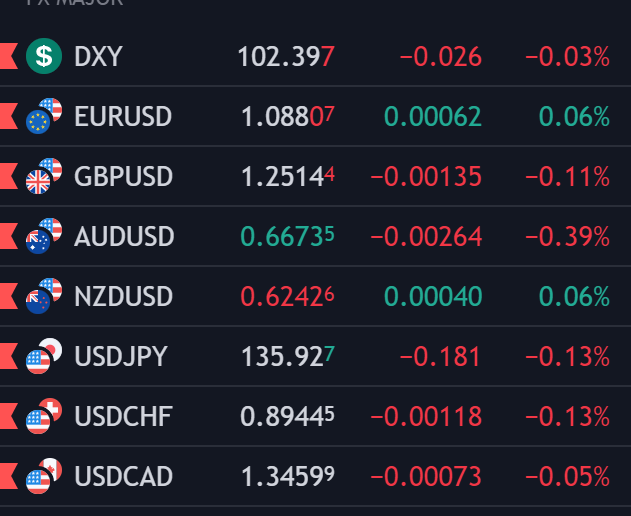Click the USDCAD flag pair icon
Viewport: 631px width, 516px height.
(43, 476)
